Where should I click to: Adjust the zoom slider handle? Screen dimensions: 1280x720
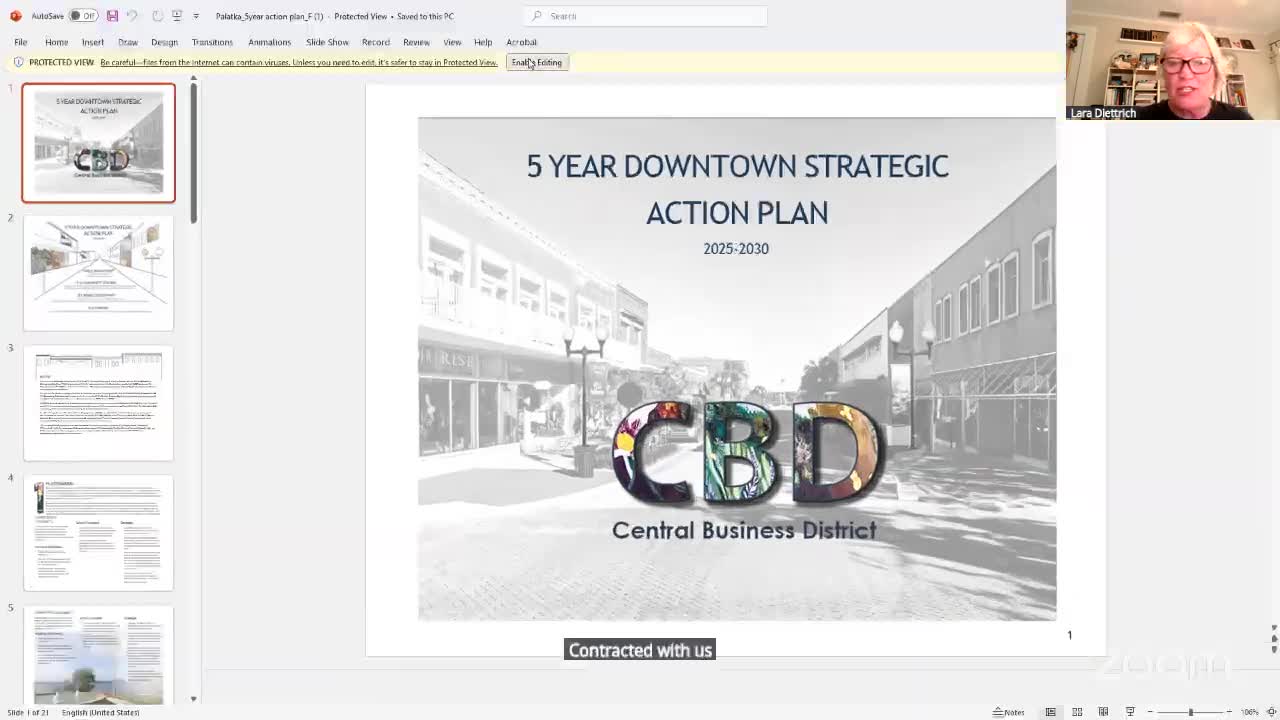click(x=1190, y=712)
